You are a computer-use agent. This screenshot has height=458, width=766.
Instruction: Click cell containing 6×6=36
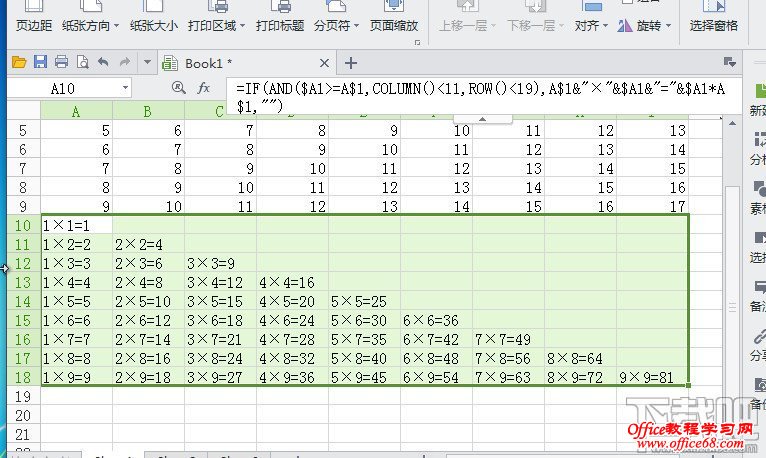(x=436, y=320)
